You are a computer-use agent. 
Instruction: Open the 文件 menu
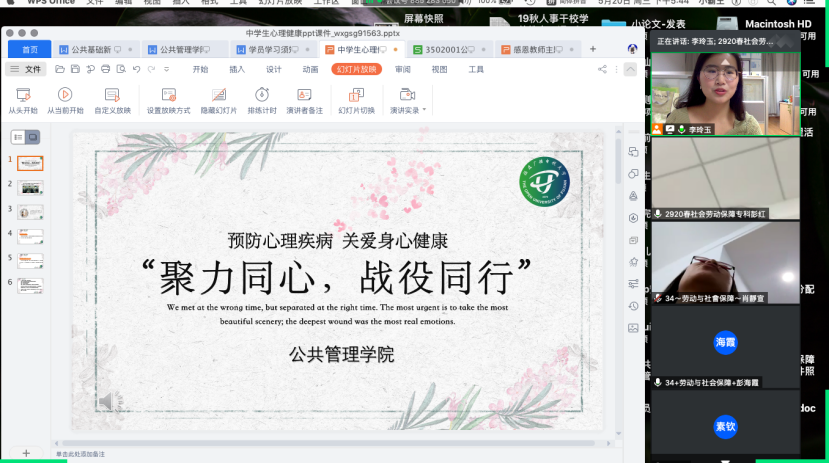pyautogui.click(x=27, y=69)
